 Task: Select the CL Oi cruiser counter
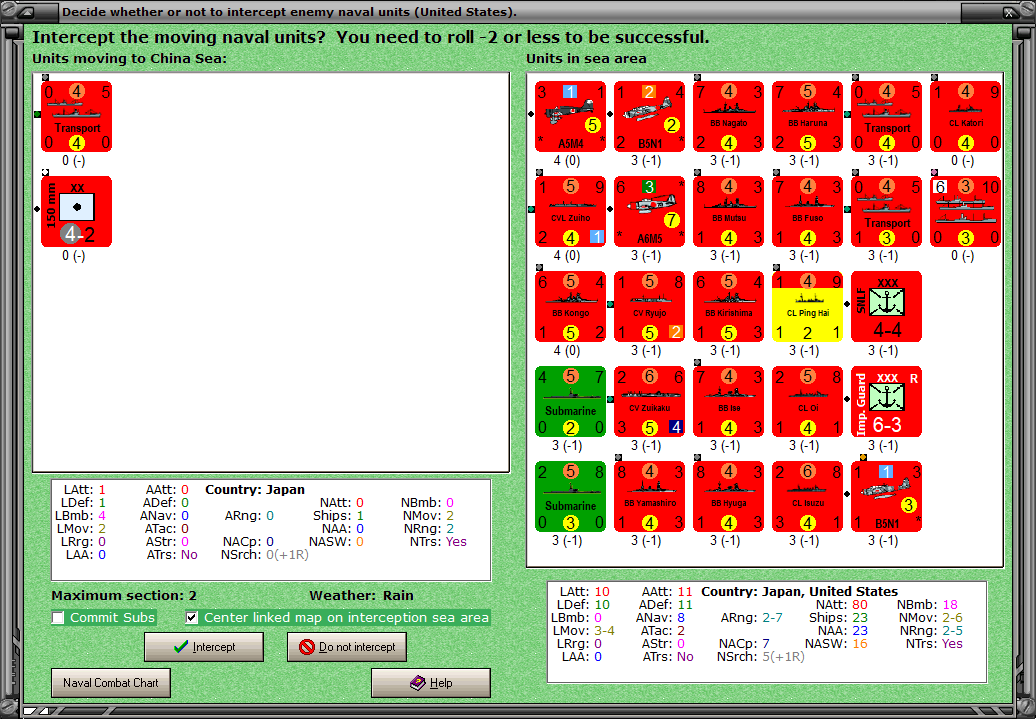807,402
